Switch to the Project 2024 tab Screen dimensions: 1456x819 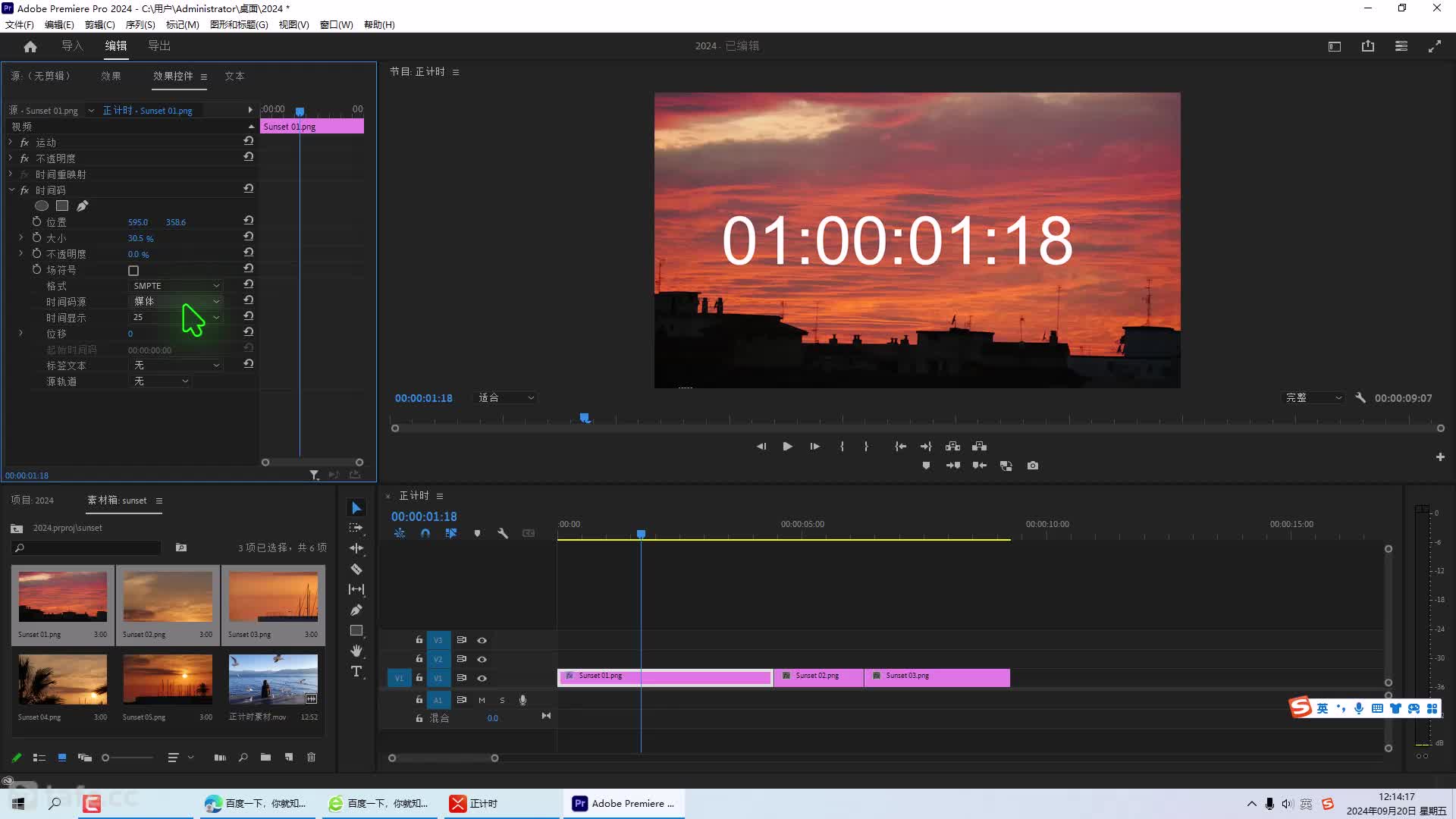coord(33,500)
